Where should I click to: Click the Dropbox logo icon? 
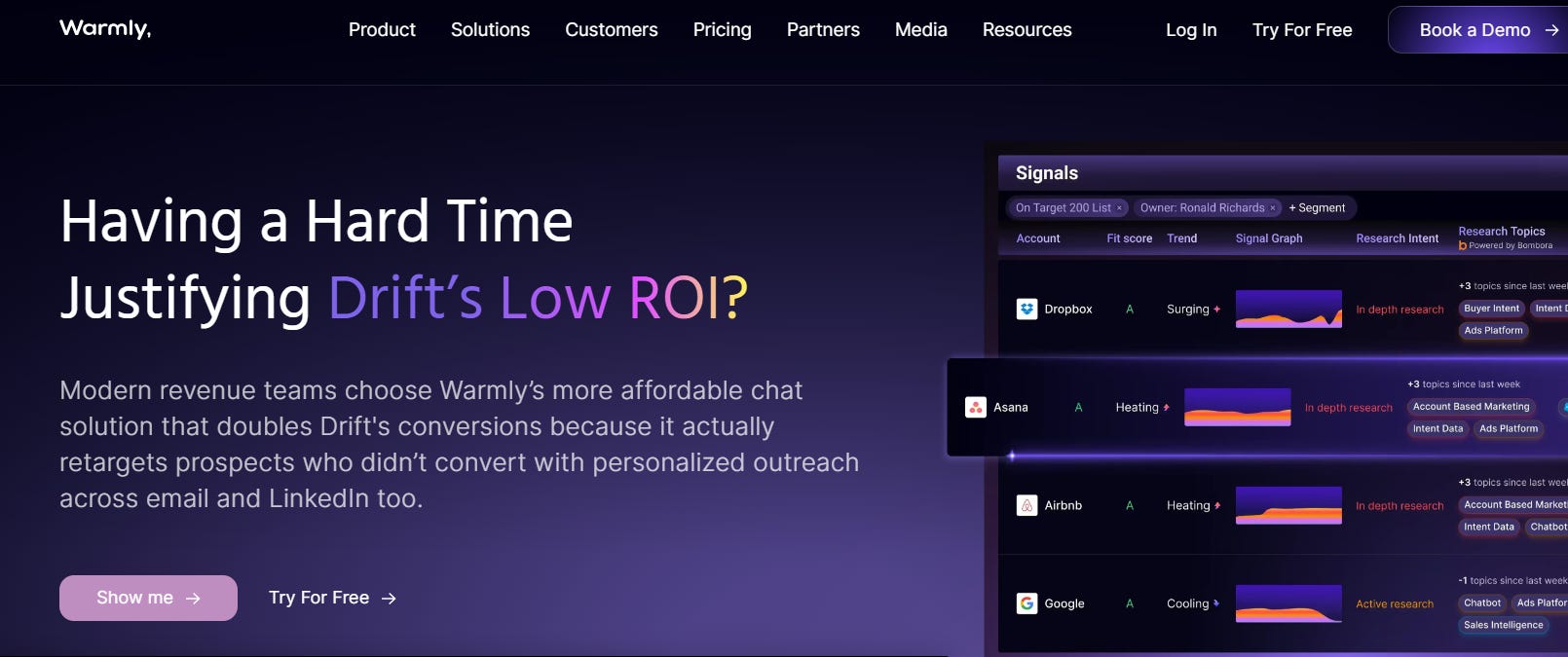(1027, 310)
